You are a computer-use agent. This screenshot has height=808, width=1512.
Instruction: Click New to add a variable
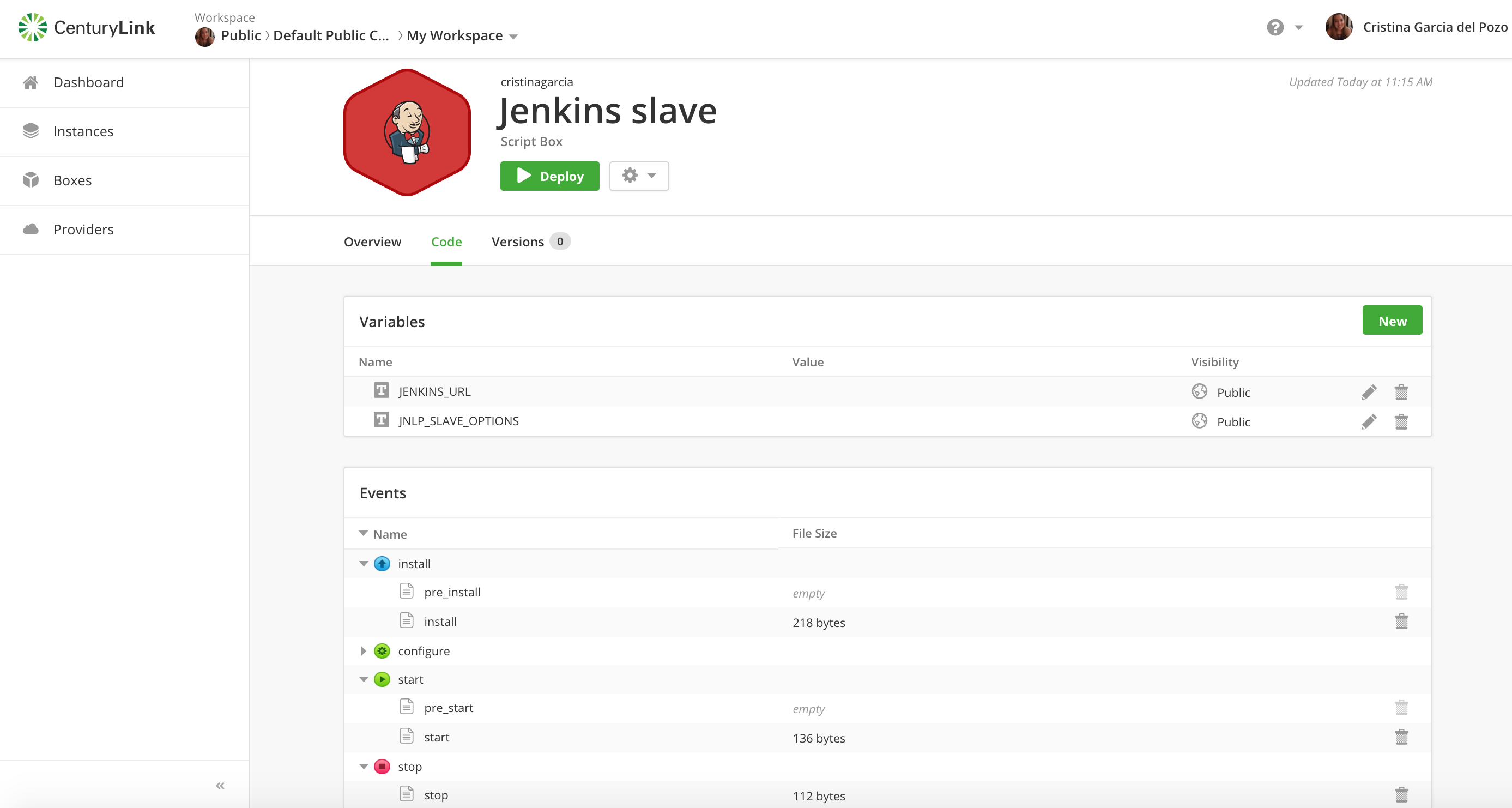tap(1392, 321)
